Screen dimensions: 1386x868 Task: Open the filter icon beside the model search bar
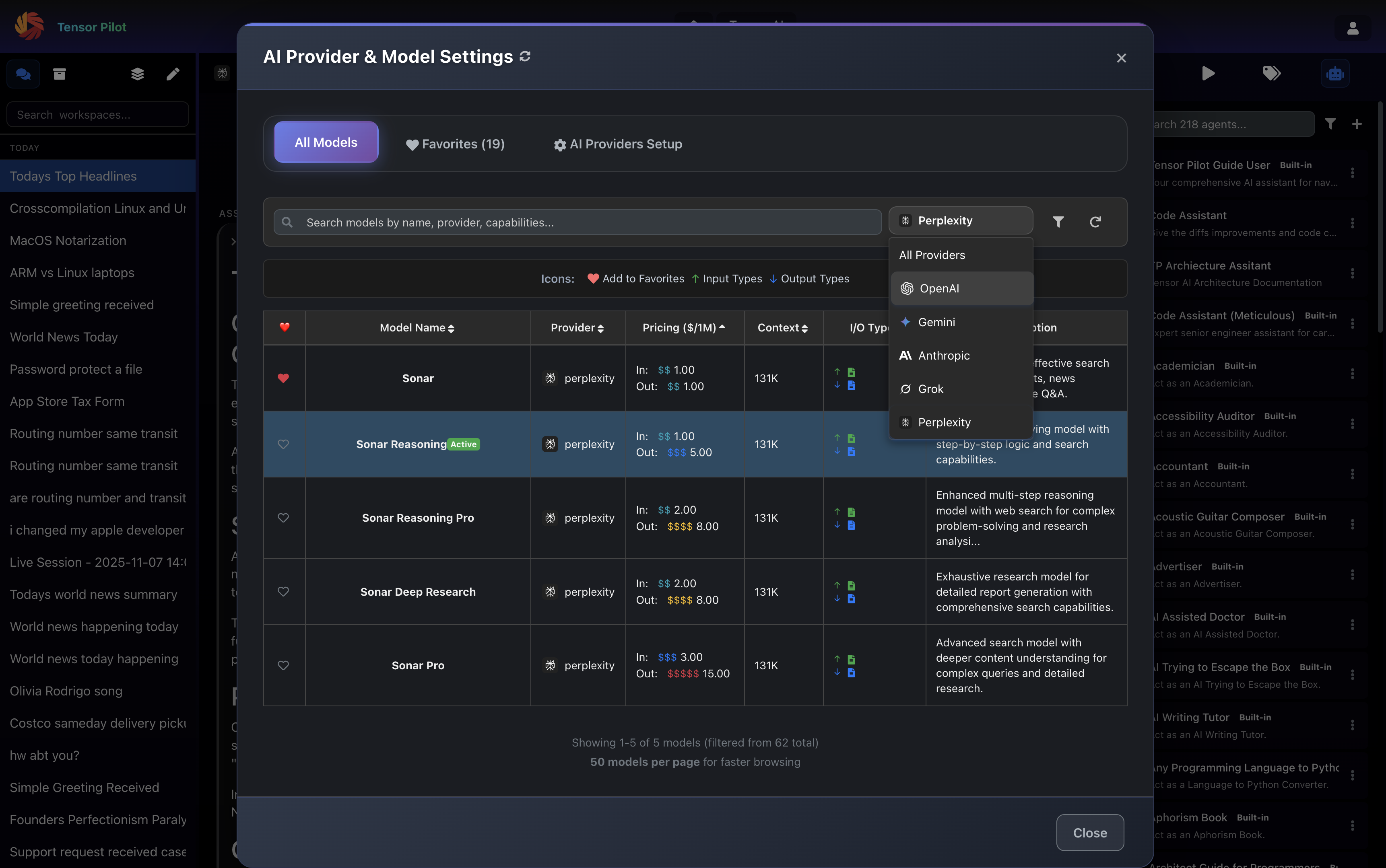click(1058, 222)
